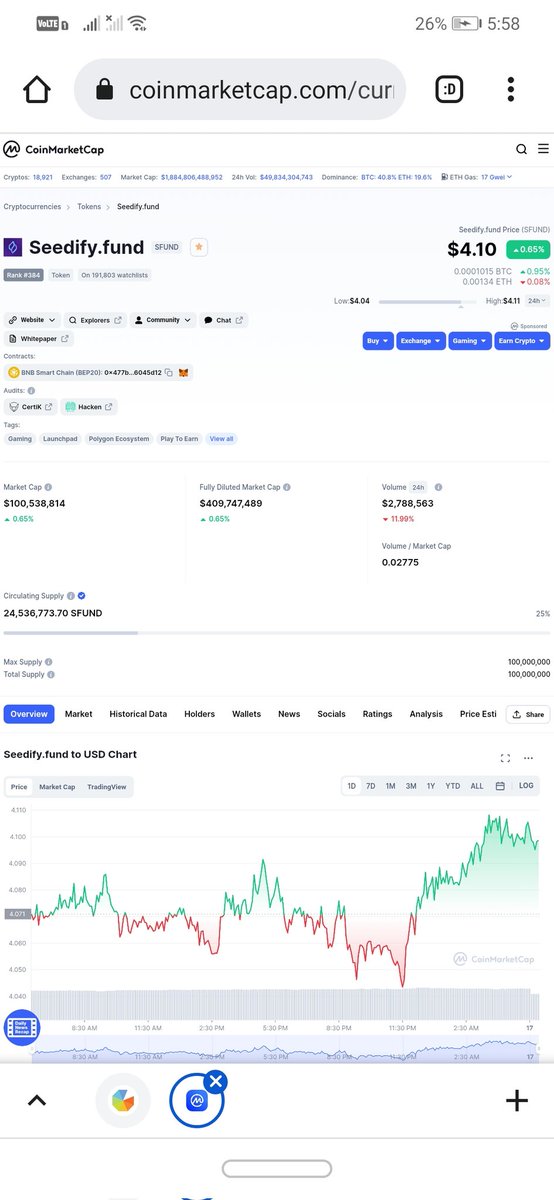Open the Whitepaper link
Image resolution: width=554 pixels, height=1200 pixels.
pos(40,339)
